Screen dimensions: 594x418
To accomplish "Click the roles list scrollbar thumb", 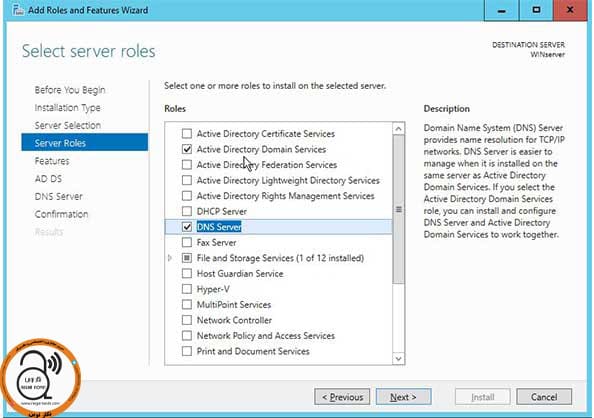I will tap(398, 210).
